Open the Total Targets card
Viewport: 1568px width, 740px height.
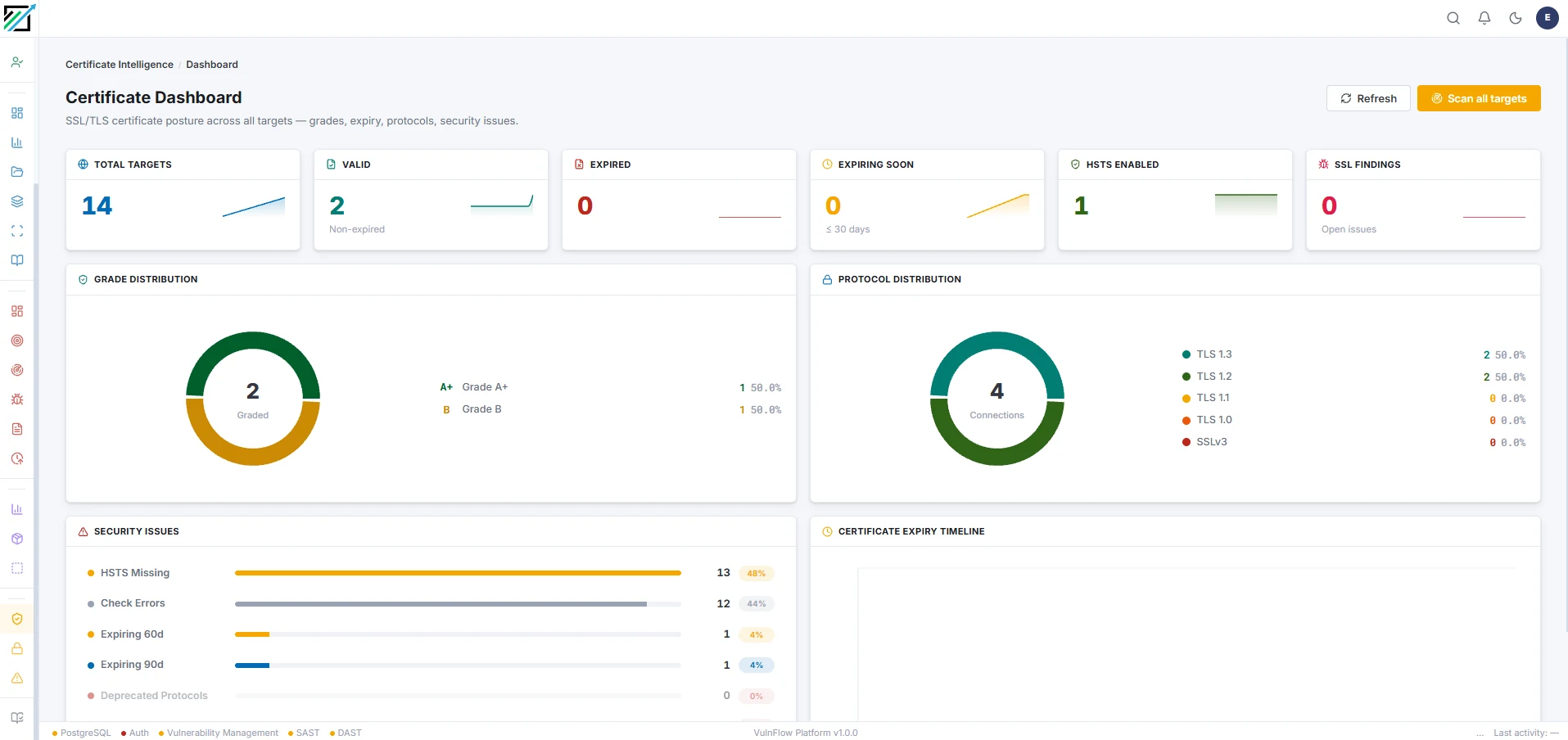click(x=183, y=200)
